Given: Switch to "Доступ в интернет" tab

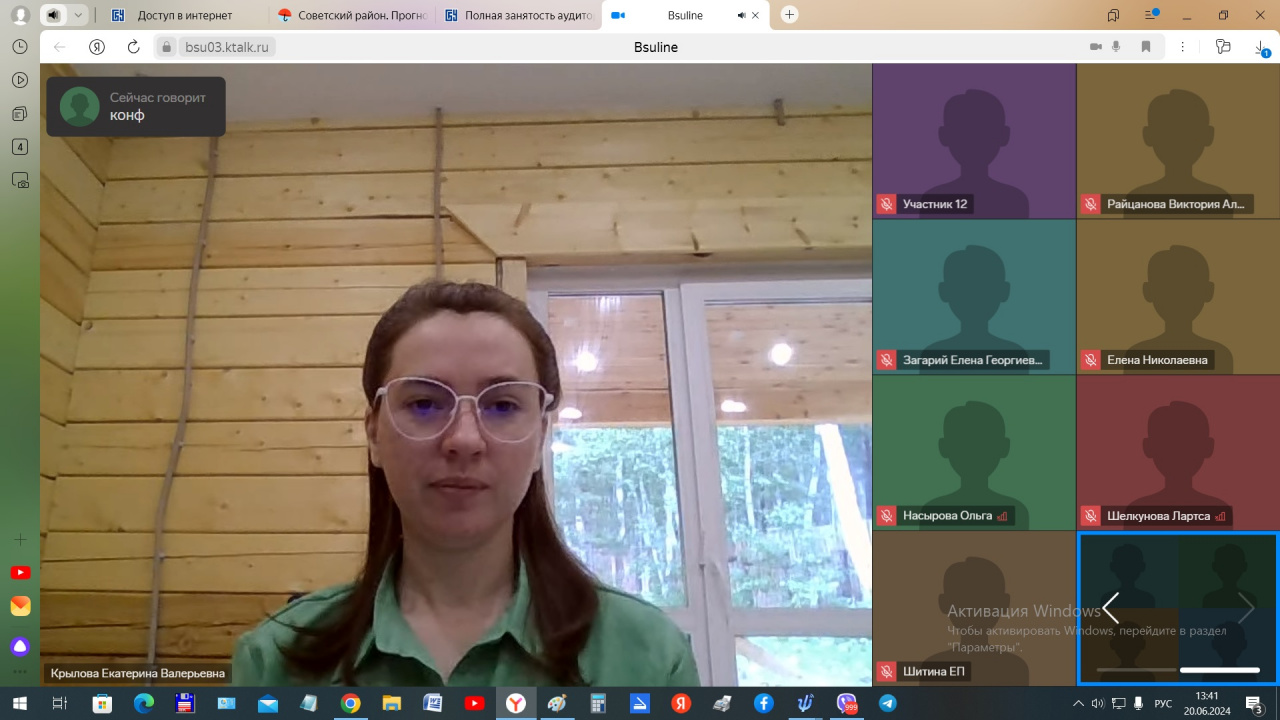Looking at the screenshot, I should [185, 15].
